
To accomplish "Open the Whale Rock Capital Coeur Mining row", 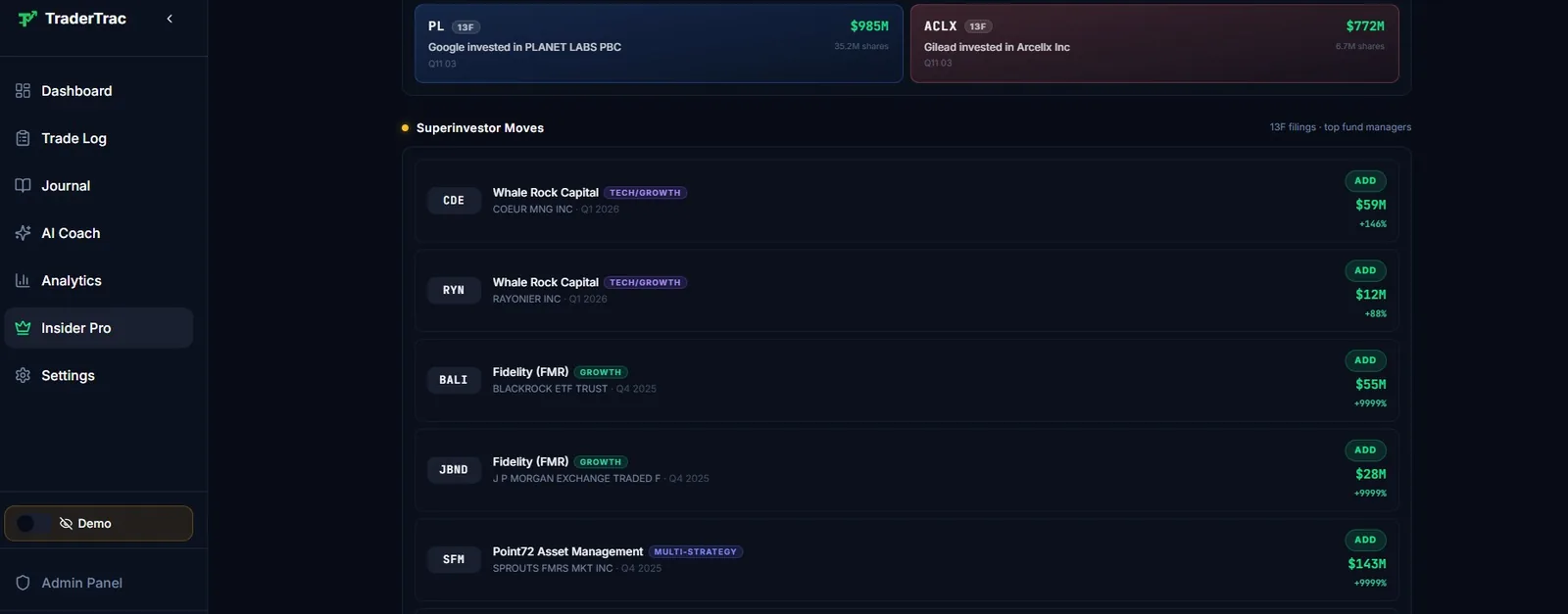I will pyautogui.click(x=906, y=201).
